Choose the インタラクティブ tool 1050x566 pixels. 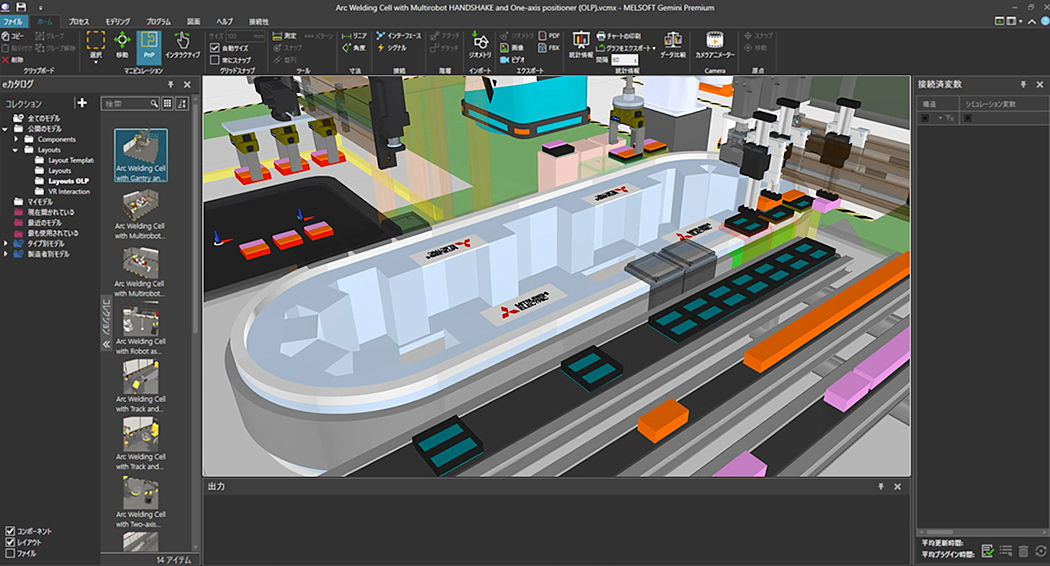[x=182, y=46]
